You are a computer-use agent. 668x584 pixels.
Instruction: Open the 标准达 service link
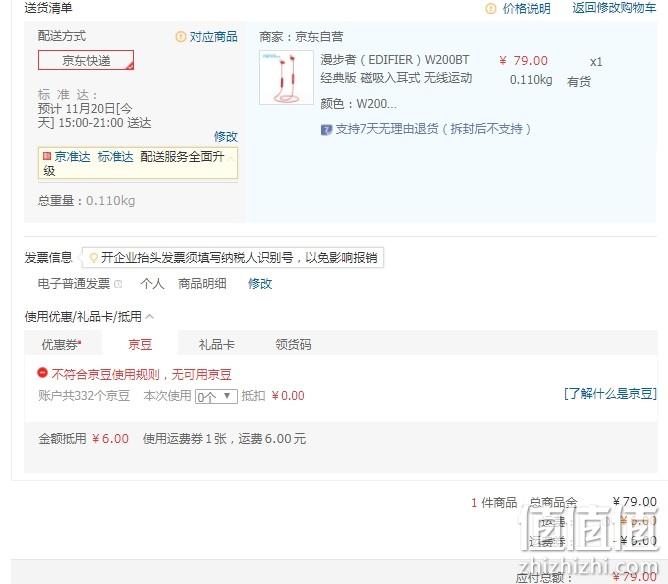point(115,157)
